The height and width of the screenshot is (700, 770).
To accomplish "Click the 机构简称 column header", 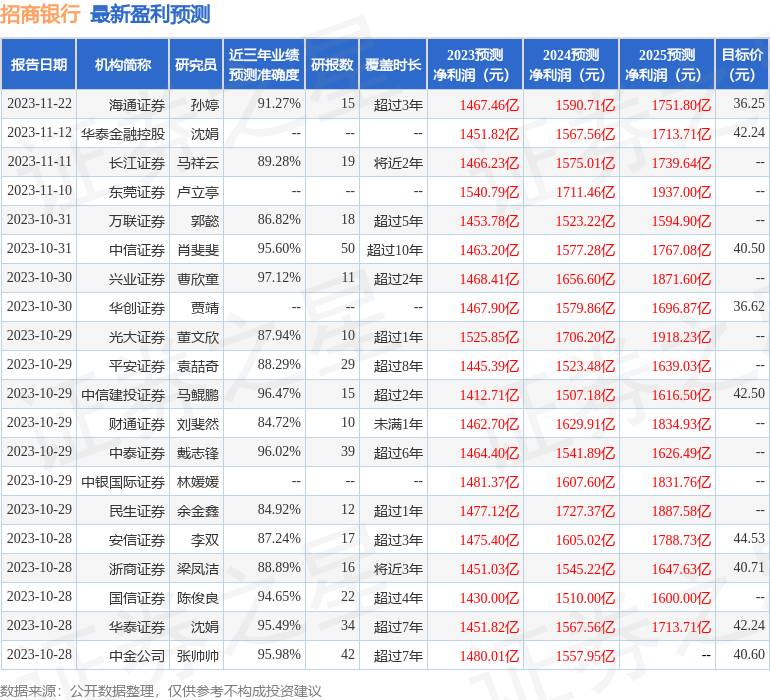I will click(123, 64).
